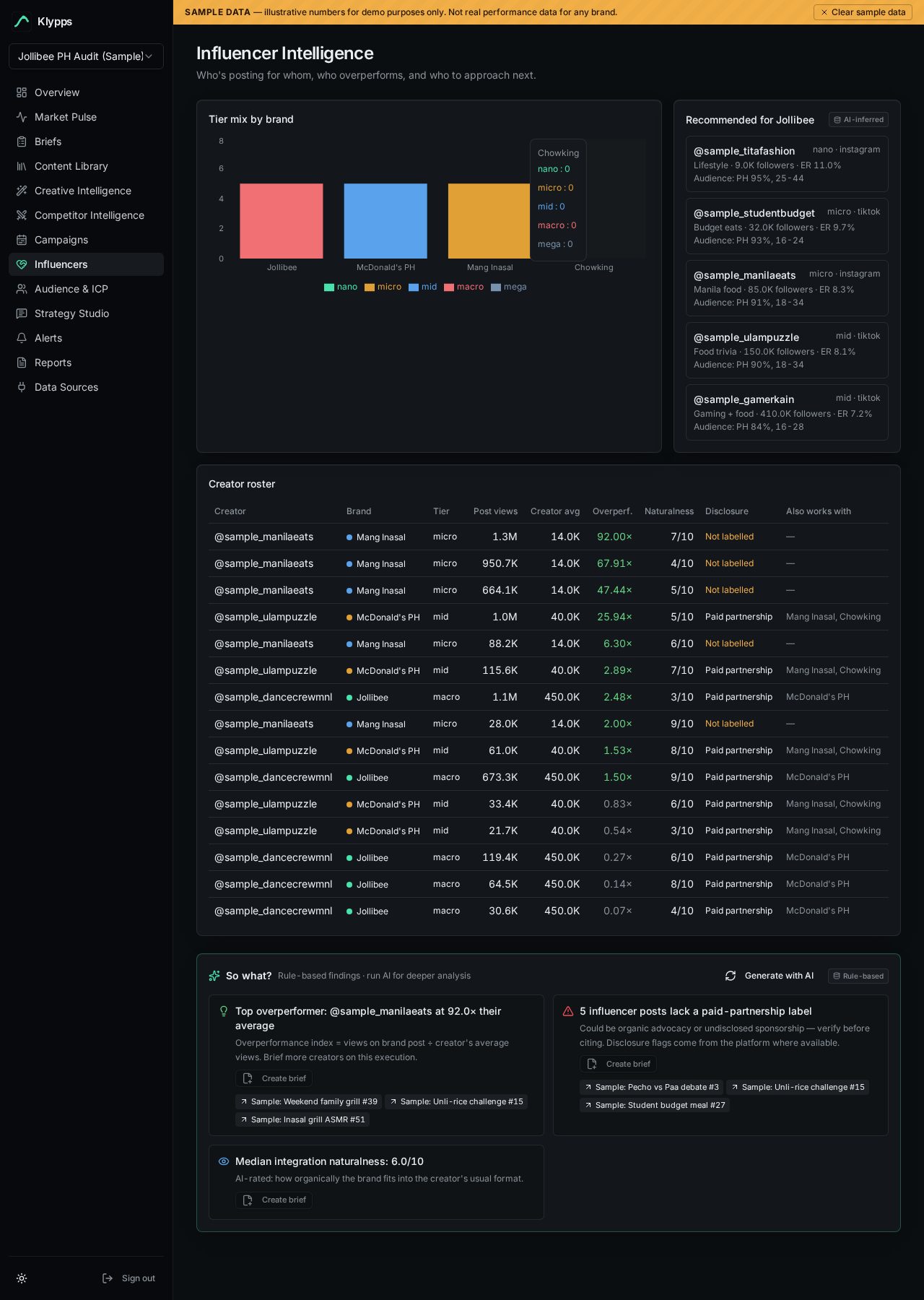Open the Reports menu item

click(86, 363)
